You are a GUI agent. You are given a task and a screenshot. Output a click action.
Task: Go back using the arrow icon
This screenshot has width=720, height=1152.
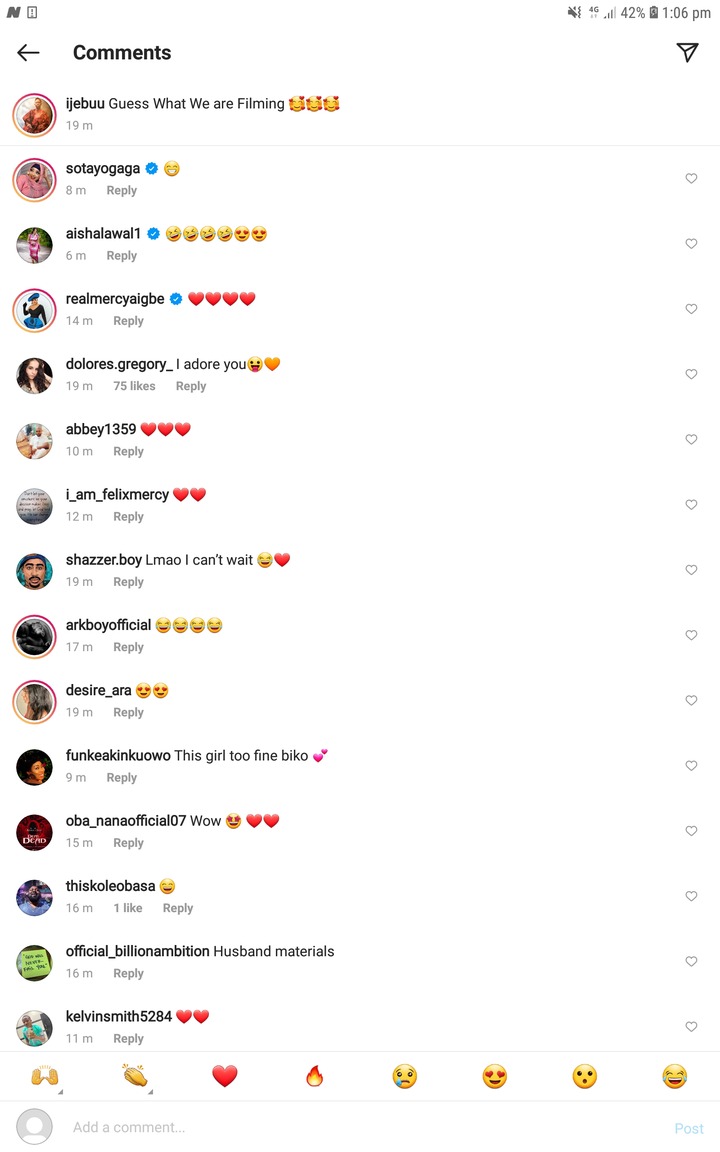tap(28, 52)
